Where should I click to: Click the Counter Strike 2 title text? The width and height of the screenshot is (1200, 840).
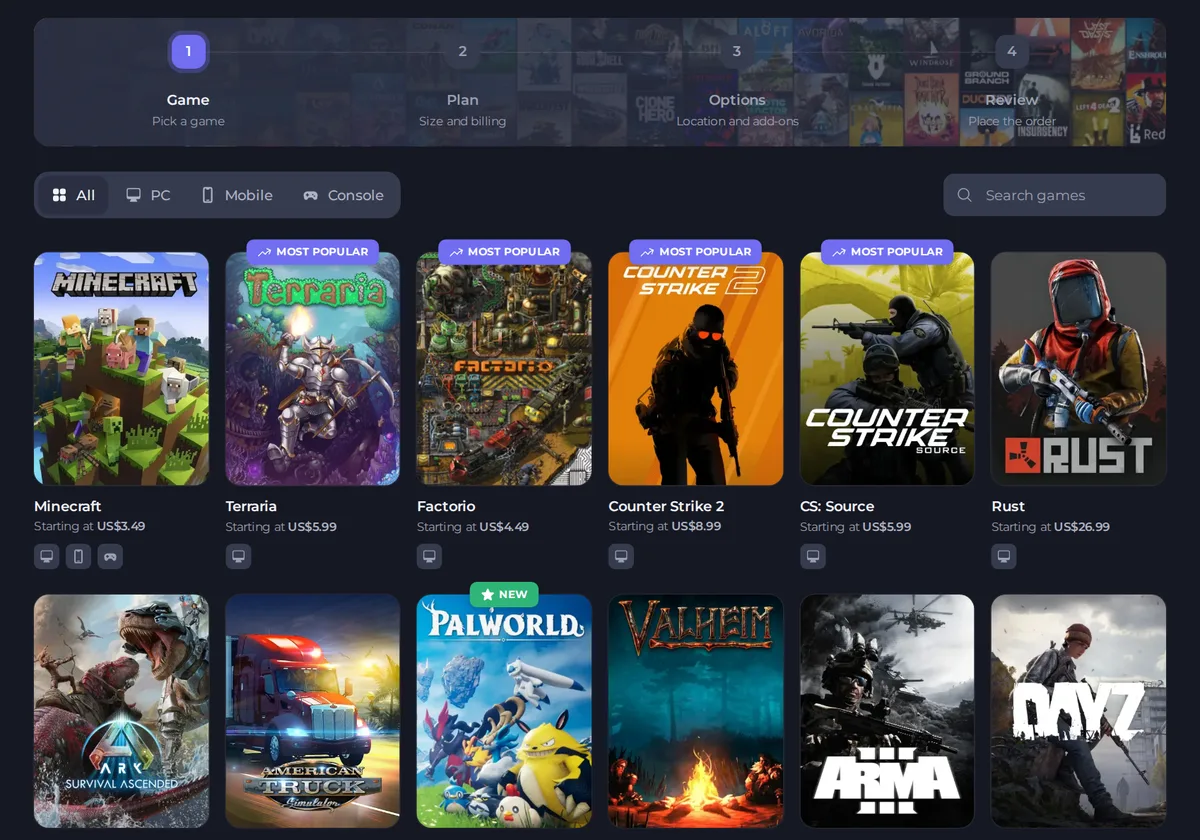[x=666, y=506]
